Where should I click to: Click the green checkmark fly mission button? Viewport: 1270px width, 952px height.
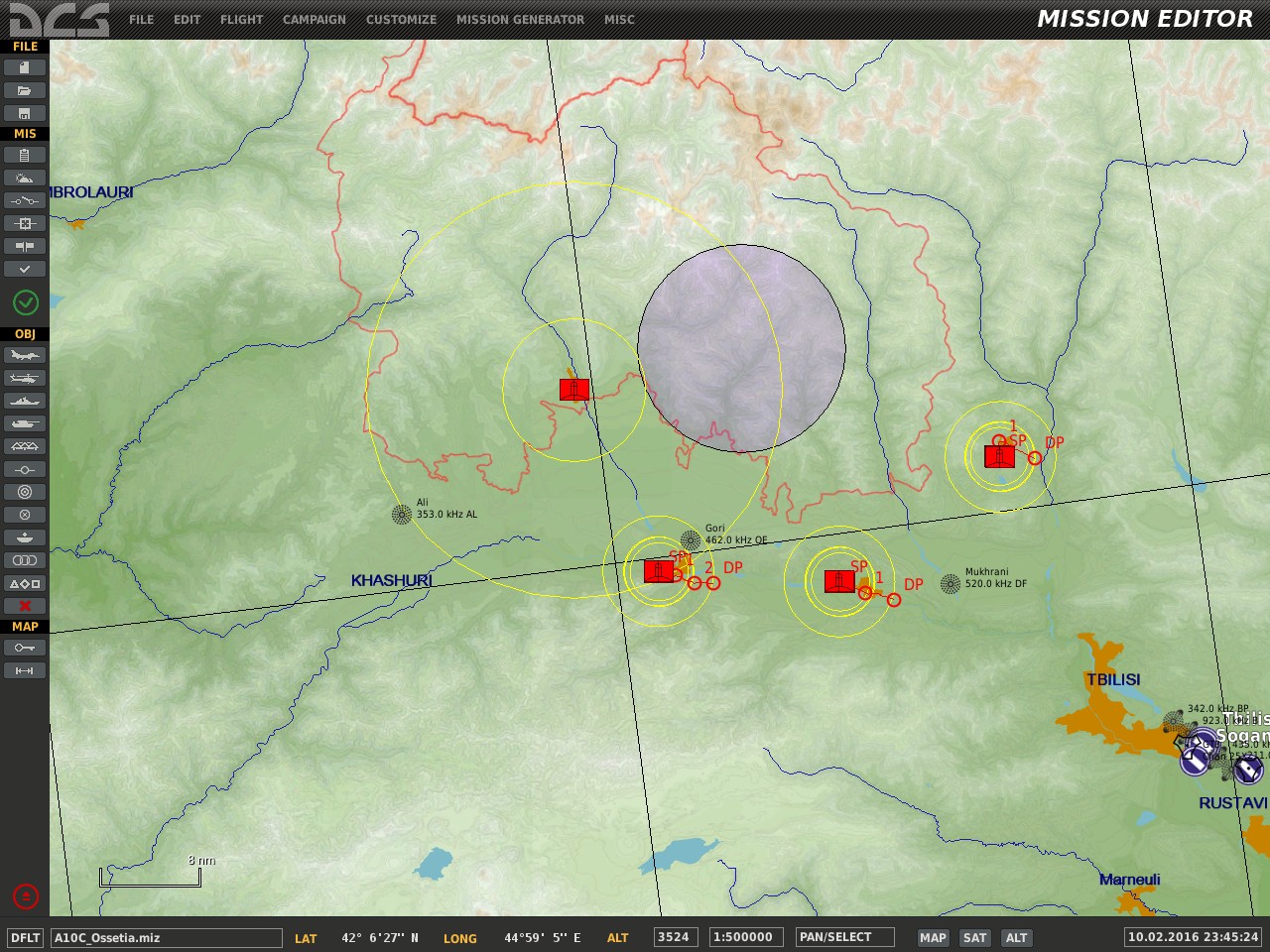(25, 301)
